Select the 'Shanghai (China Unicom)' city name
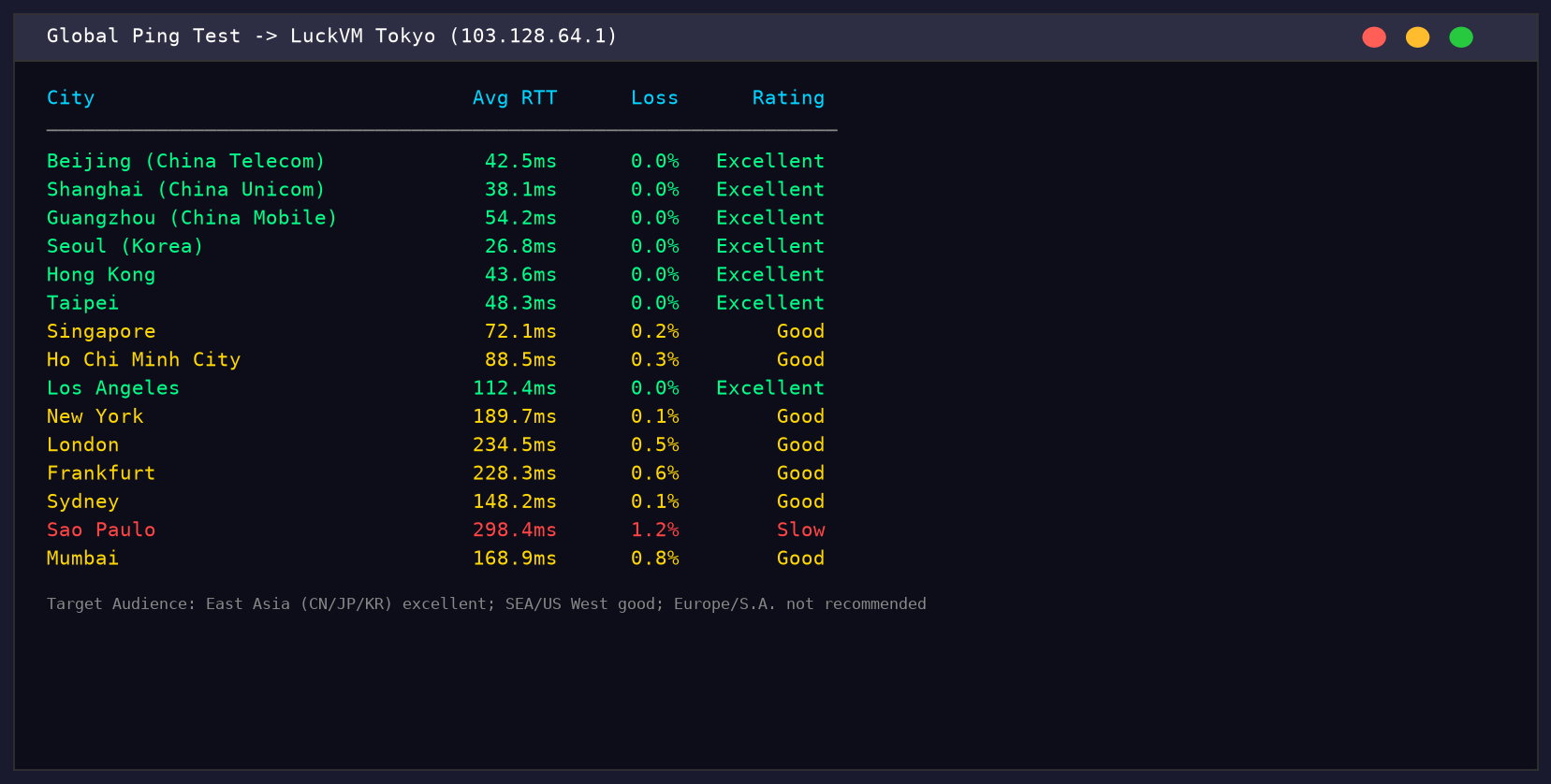The image size is (1551, 784). tap(186, 189)
